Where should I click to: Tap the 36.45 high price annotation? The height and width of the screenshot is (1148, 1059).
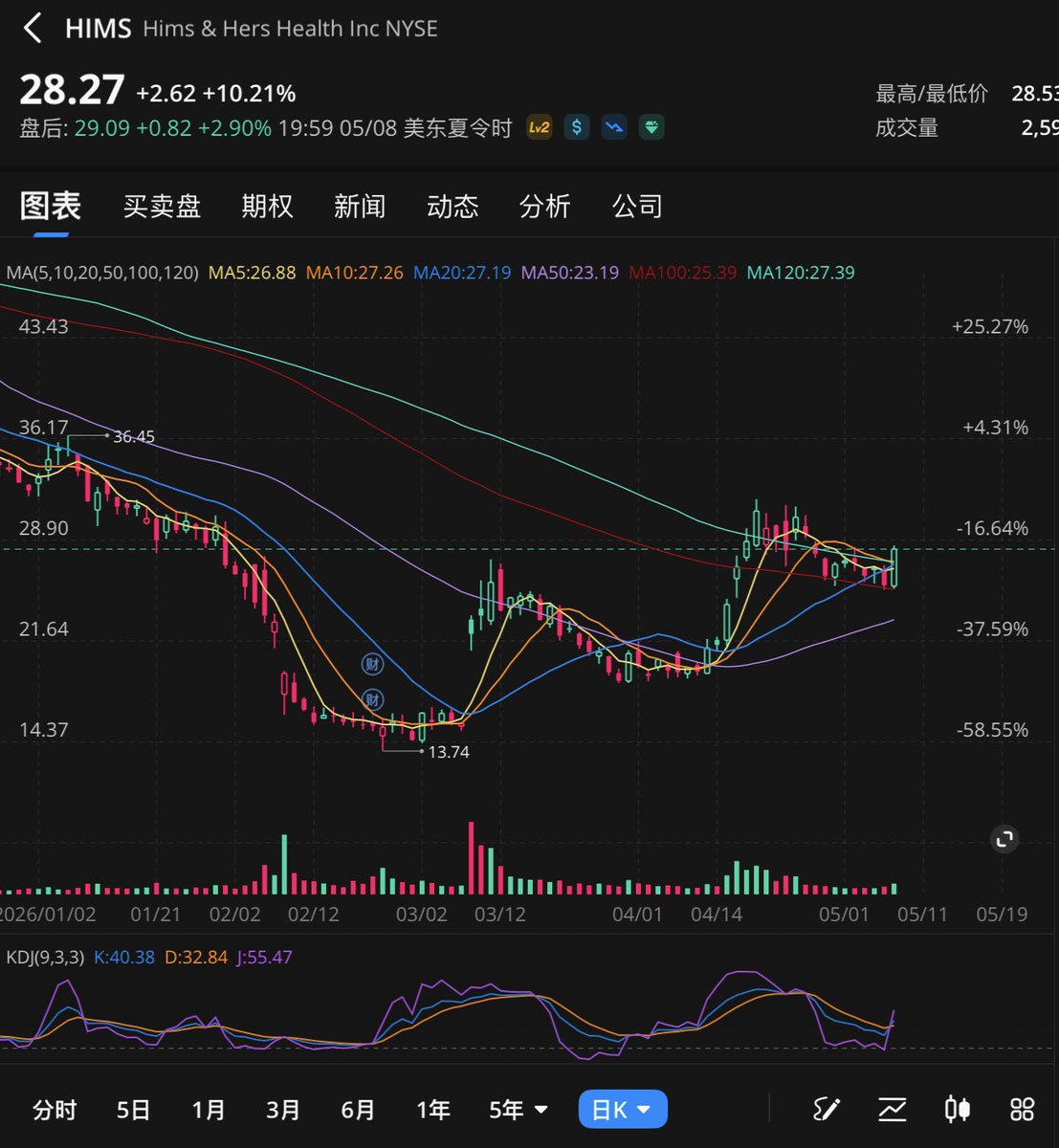(134, 437)
